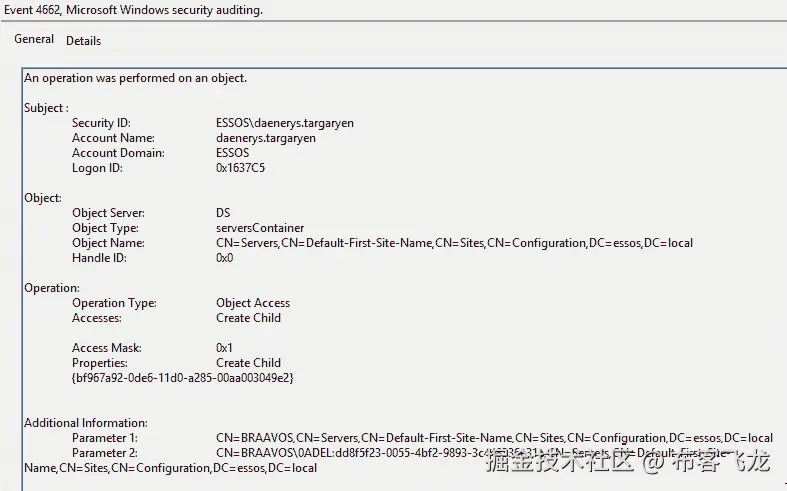Click the Event 4662 header title
787x491 pixels.
coord(133,10)
